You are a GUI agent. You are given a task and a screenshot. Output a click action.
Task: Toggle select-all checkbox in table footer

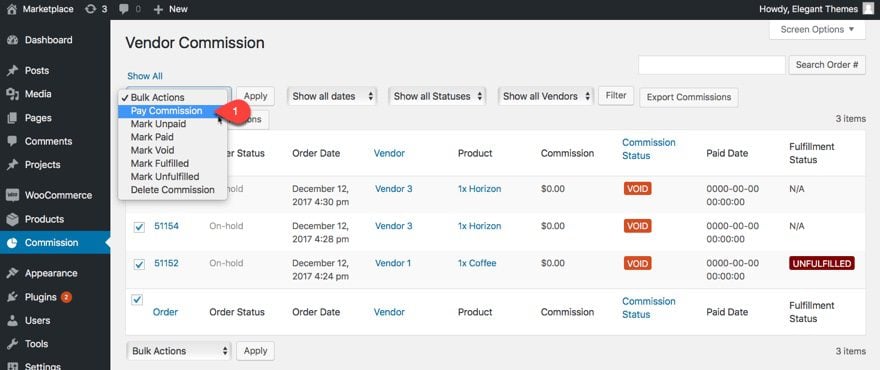point(137,300)
